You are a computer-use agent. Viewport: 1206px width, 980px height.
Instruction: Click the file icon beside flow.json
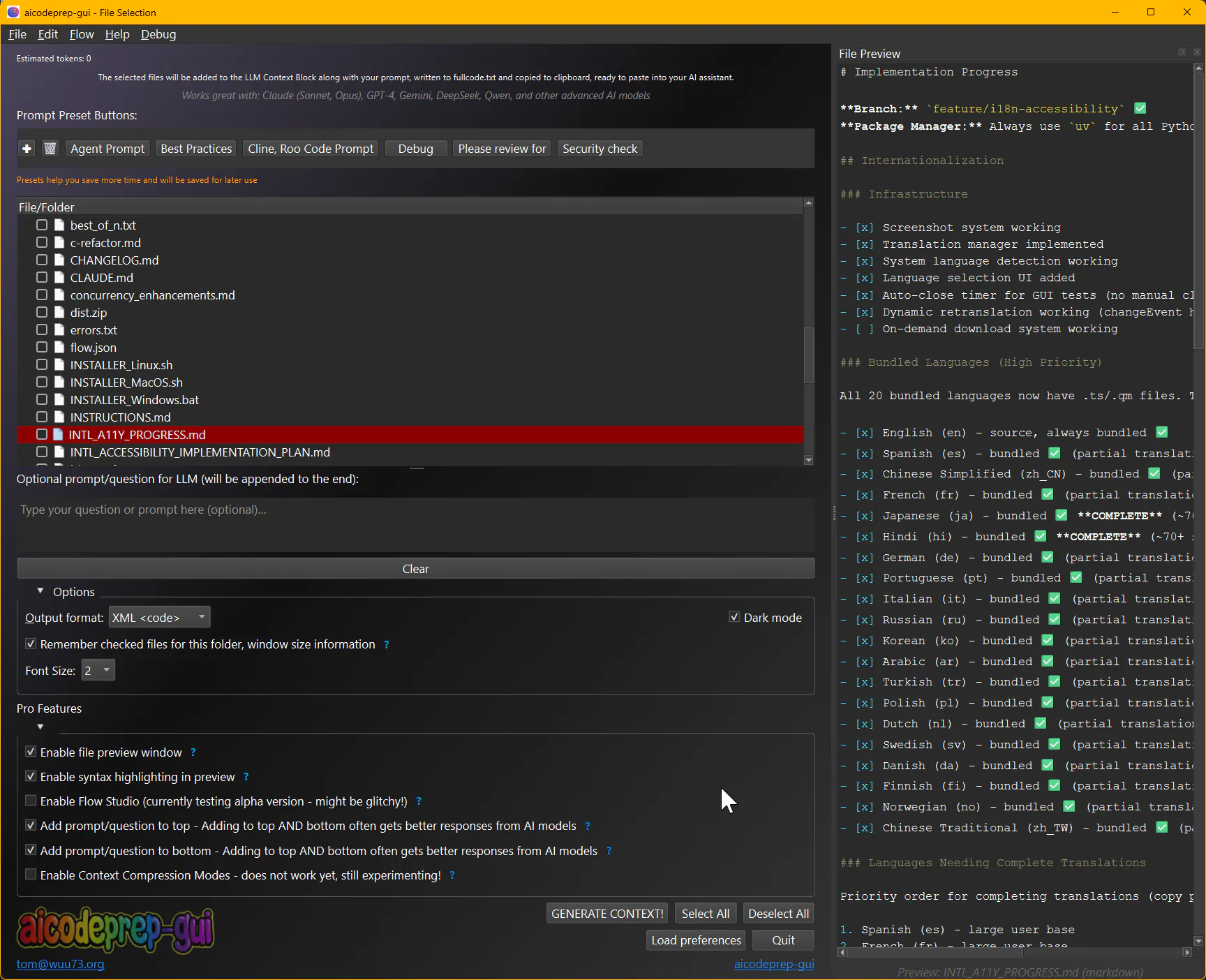(59, 348)
